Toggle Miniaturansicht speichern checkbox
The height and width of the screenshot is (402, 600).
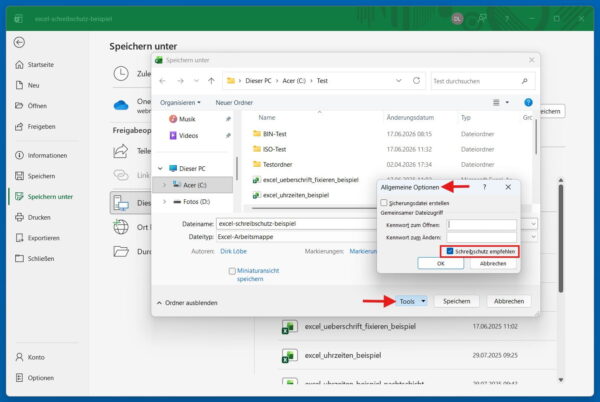pos(232,271)
